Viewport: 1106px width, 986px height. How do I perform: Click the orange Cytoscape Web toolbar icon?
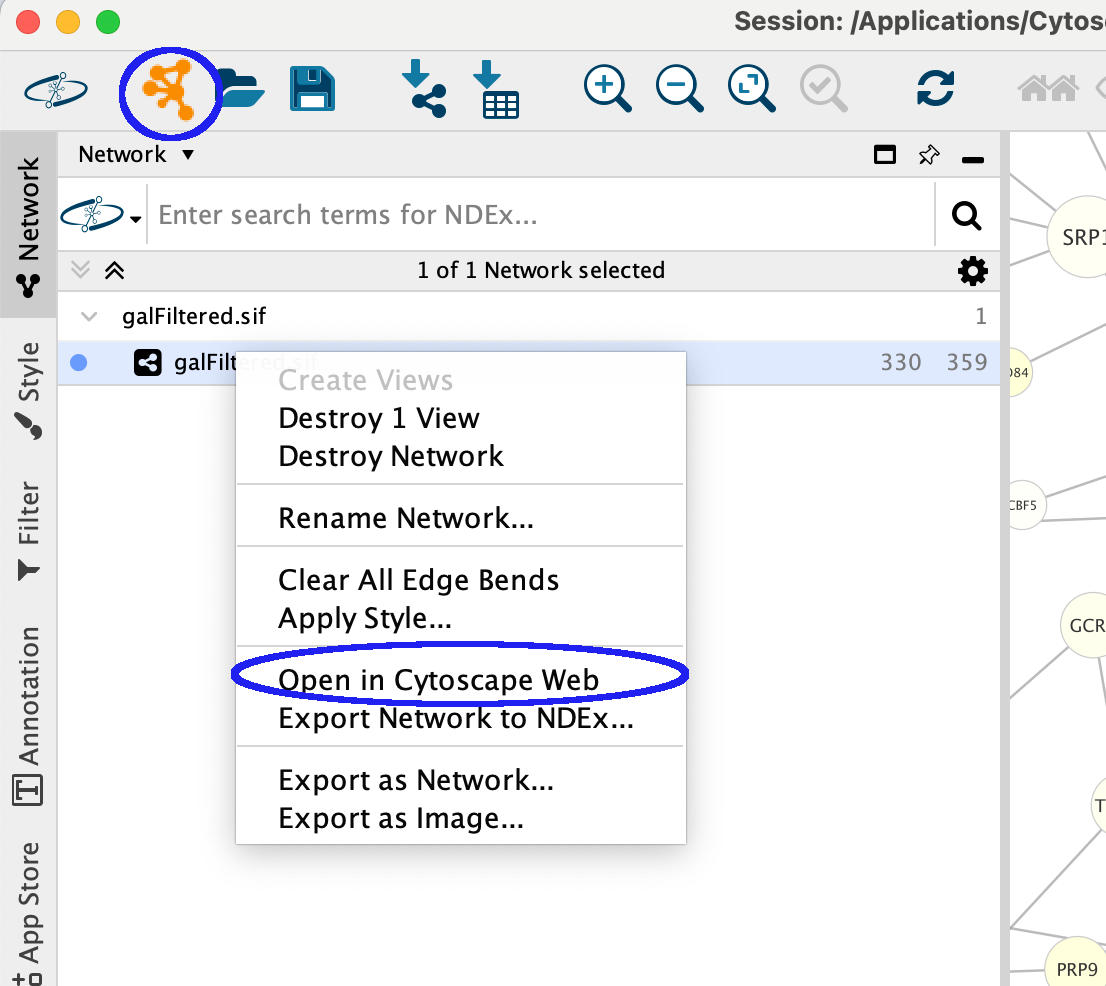coord(167,90)
